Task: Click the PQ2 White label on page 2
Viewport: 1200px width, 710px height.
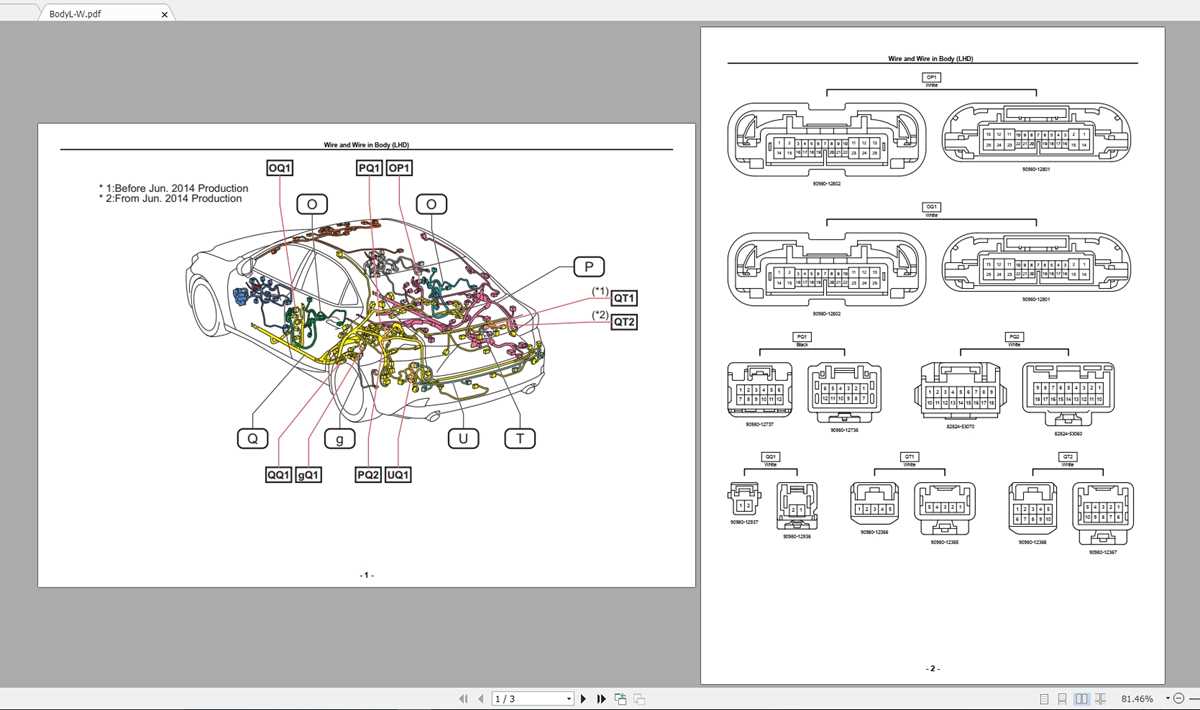Action: click(1015, 339)
